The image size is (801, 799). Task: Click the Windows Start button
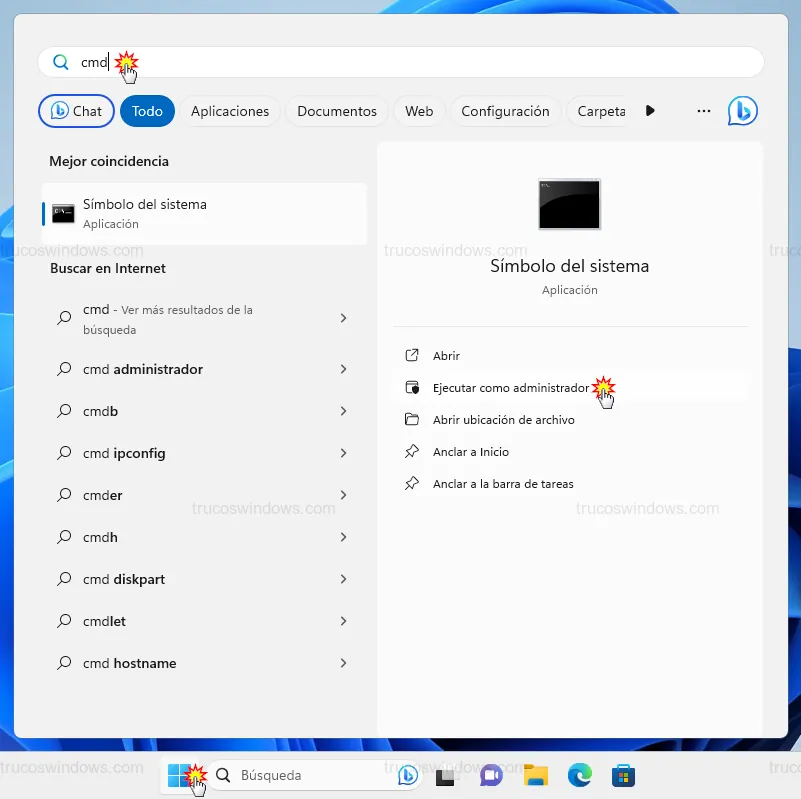point(179,775)
